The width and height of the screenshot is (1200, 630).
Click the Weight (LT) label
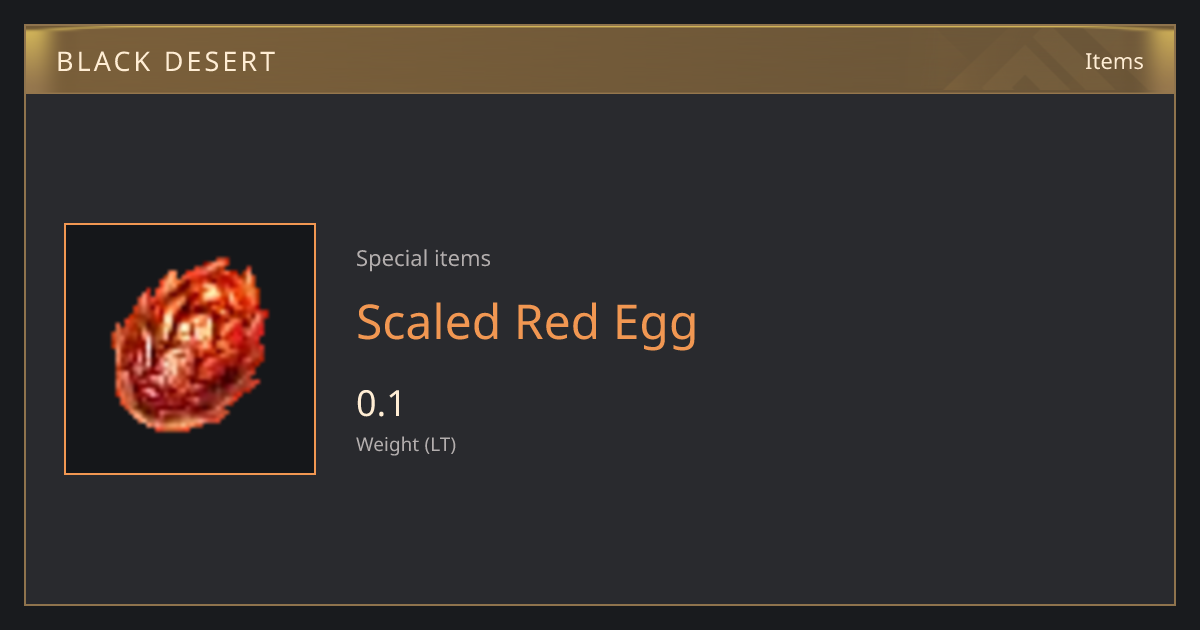point(406,445)
